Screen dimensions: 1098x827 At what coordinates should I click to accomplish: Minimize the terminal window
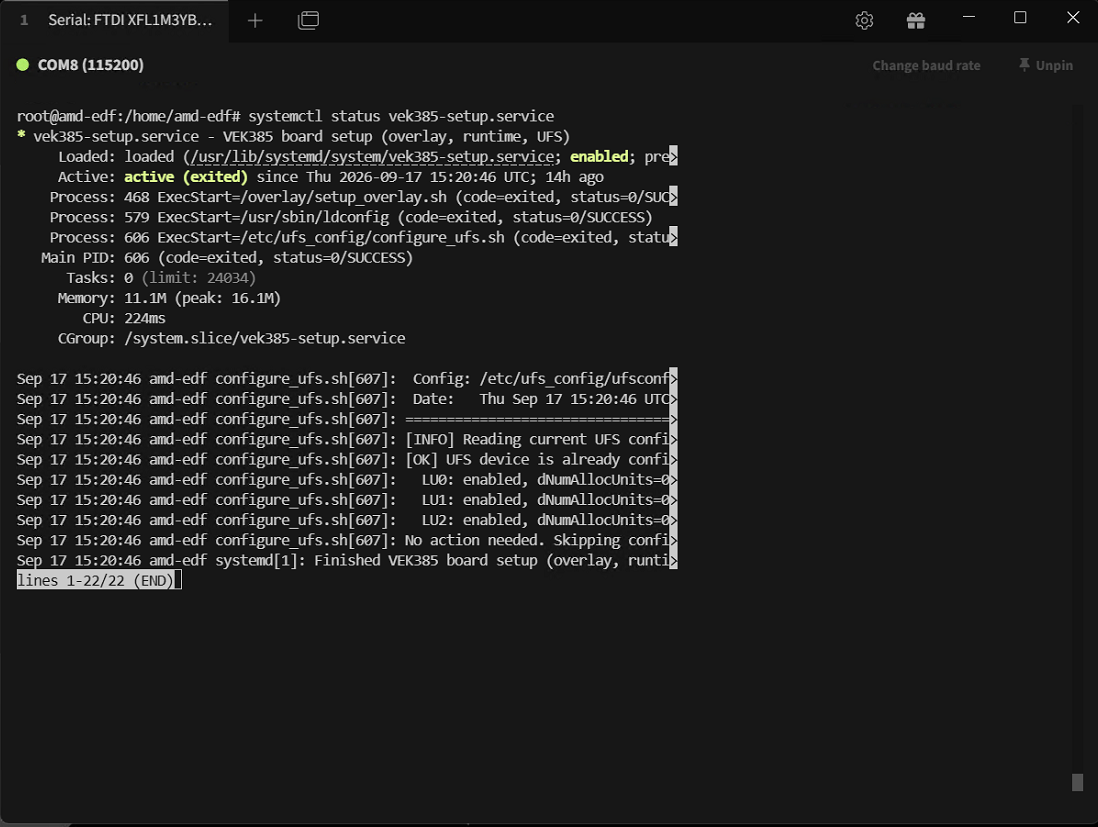(x=968, y=18)
